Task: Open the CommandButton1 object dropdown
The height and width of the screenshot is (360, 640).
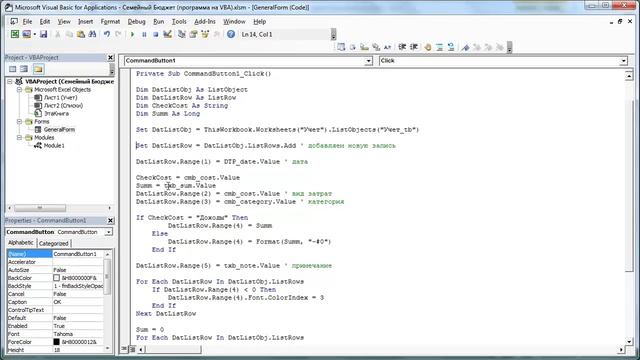Action: [x=368, y=61]
